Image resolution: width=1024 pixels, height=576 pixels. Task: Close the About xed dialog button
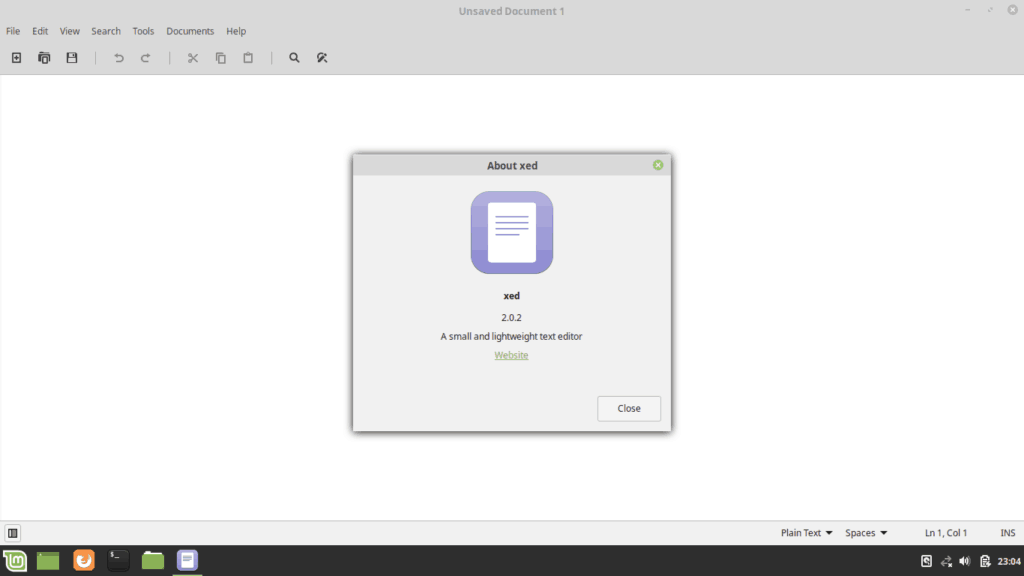click(629, 408)
